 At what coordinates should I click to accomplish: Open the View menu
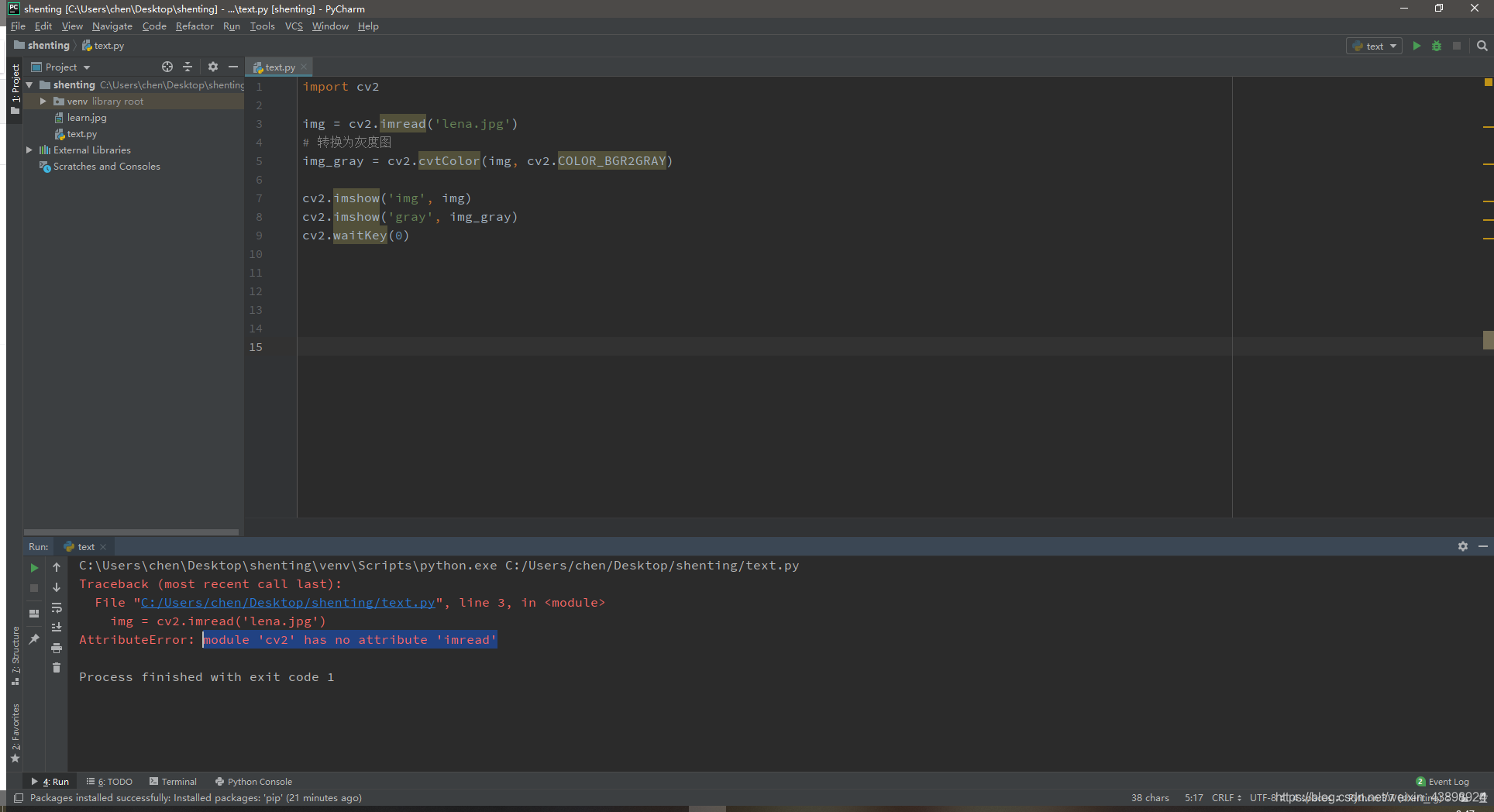72,26
